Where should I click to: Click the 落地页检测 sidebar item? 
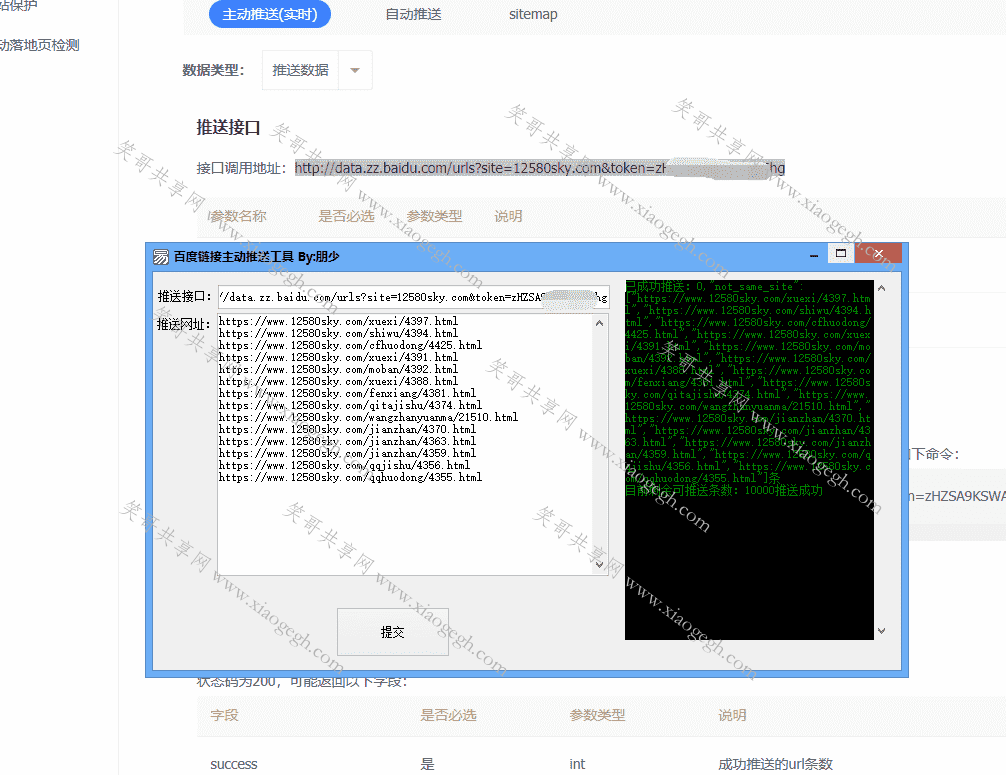[x=39, y=46]
